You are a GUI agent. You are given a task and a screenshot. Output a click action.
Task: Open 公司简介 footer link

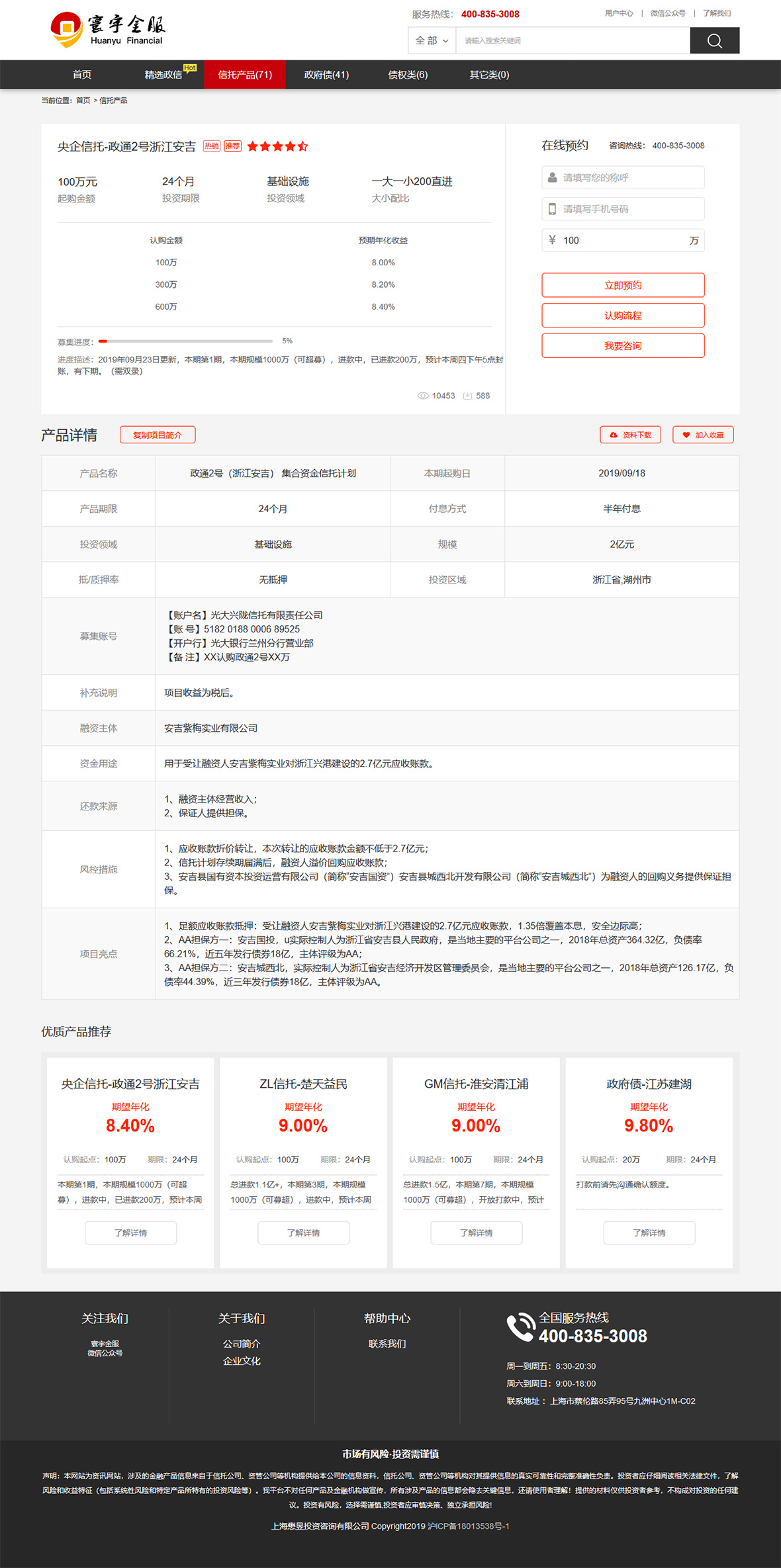coord(242,1344)
